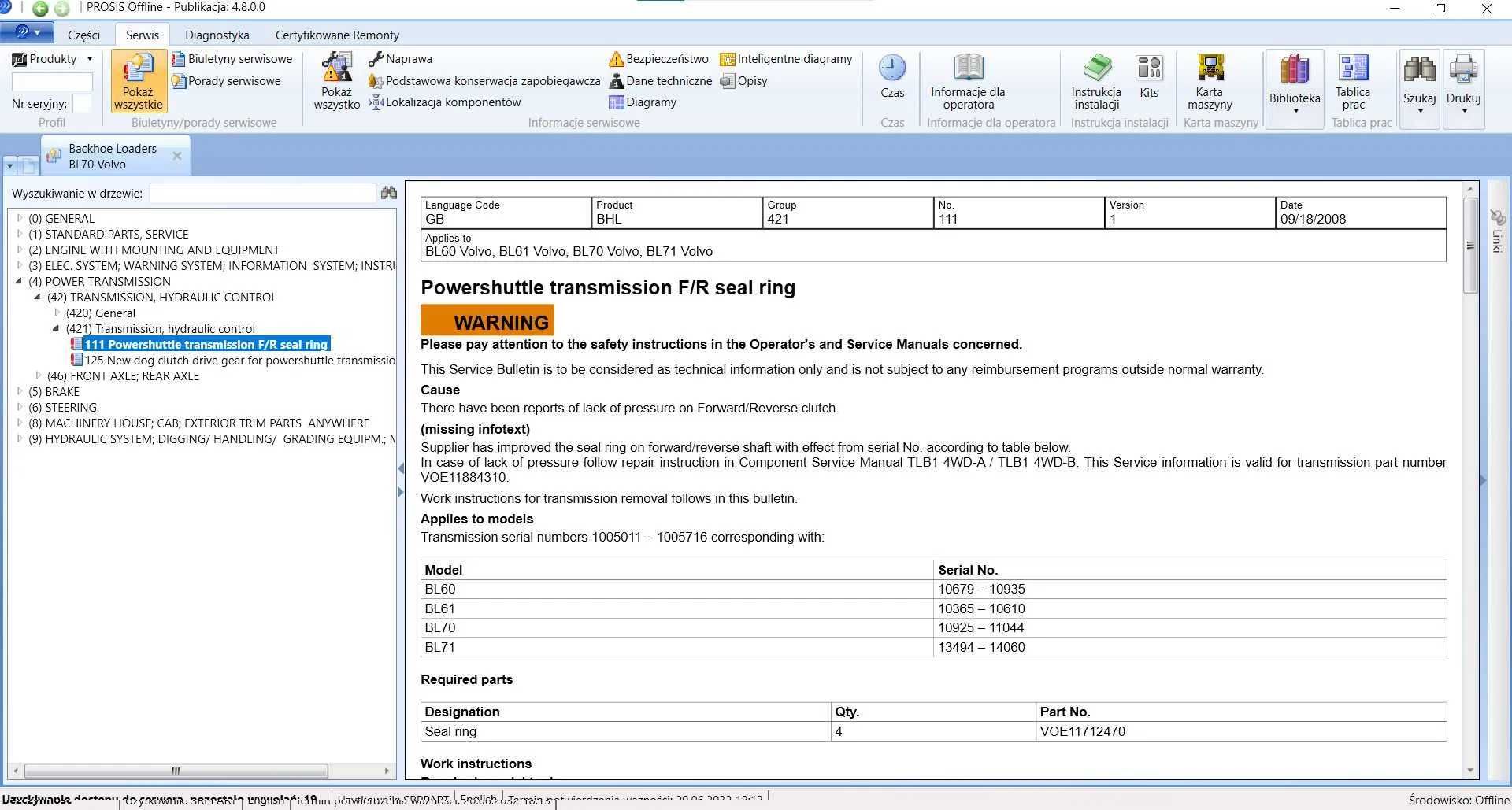Open the Kits icon
Screen dimensions: 1512x810
[x=1149, y=76]
